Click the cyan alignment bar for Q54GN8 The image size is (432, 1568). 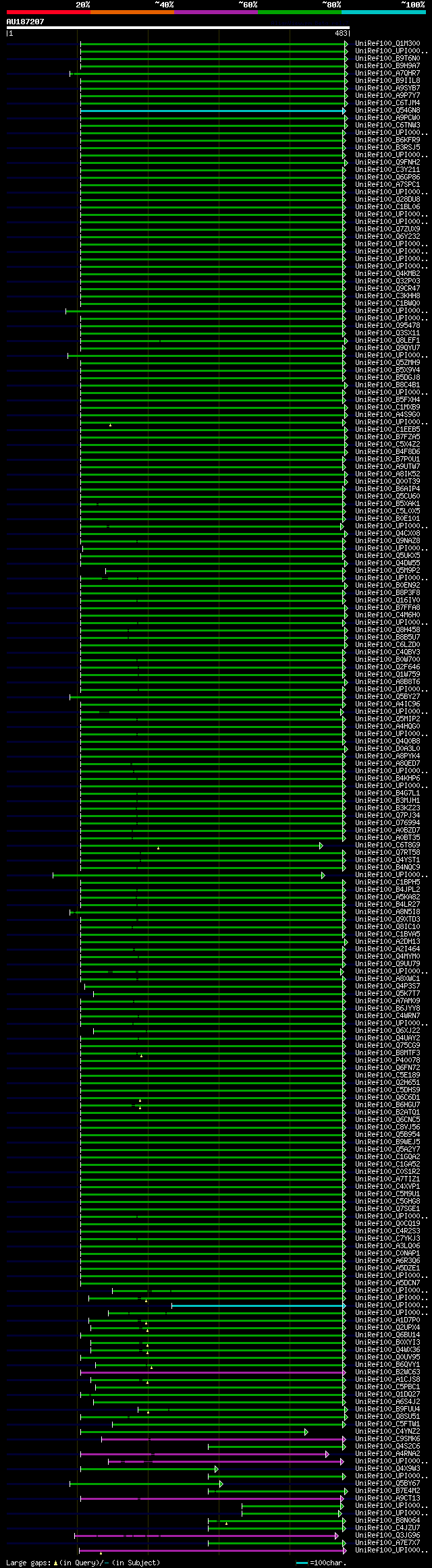[212, 111]
